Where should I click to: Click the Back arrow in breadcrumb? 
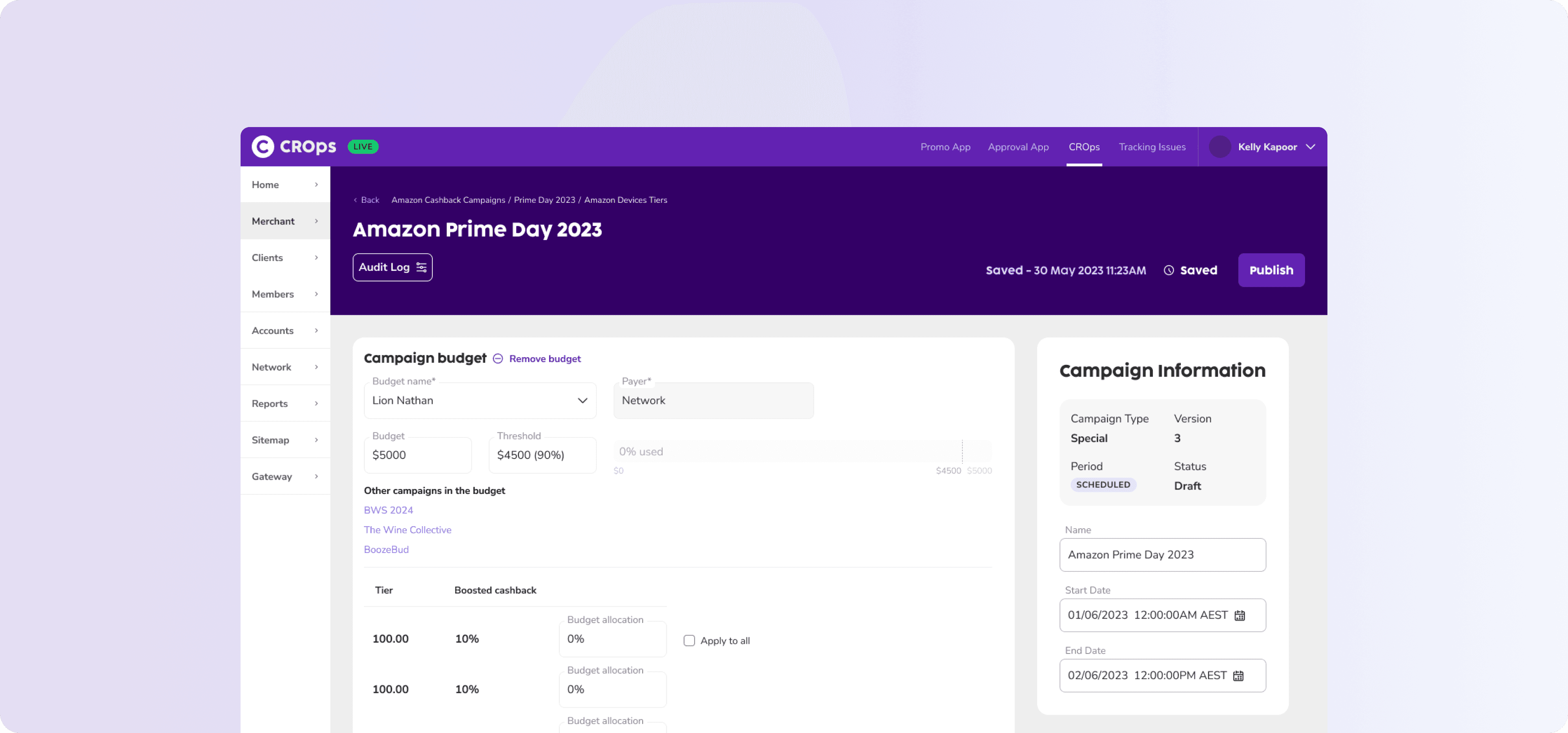pos(355,200)
